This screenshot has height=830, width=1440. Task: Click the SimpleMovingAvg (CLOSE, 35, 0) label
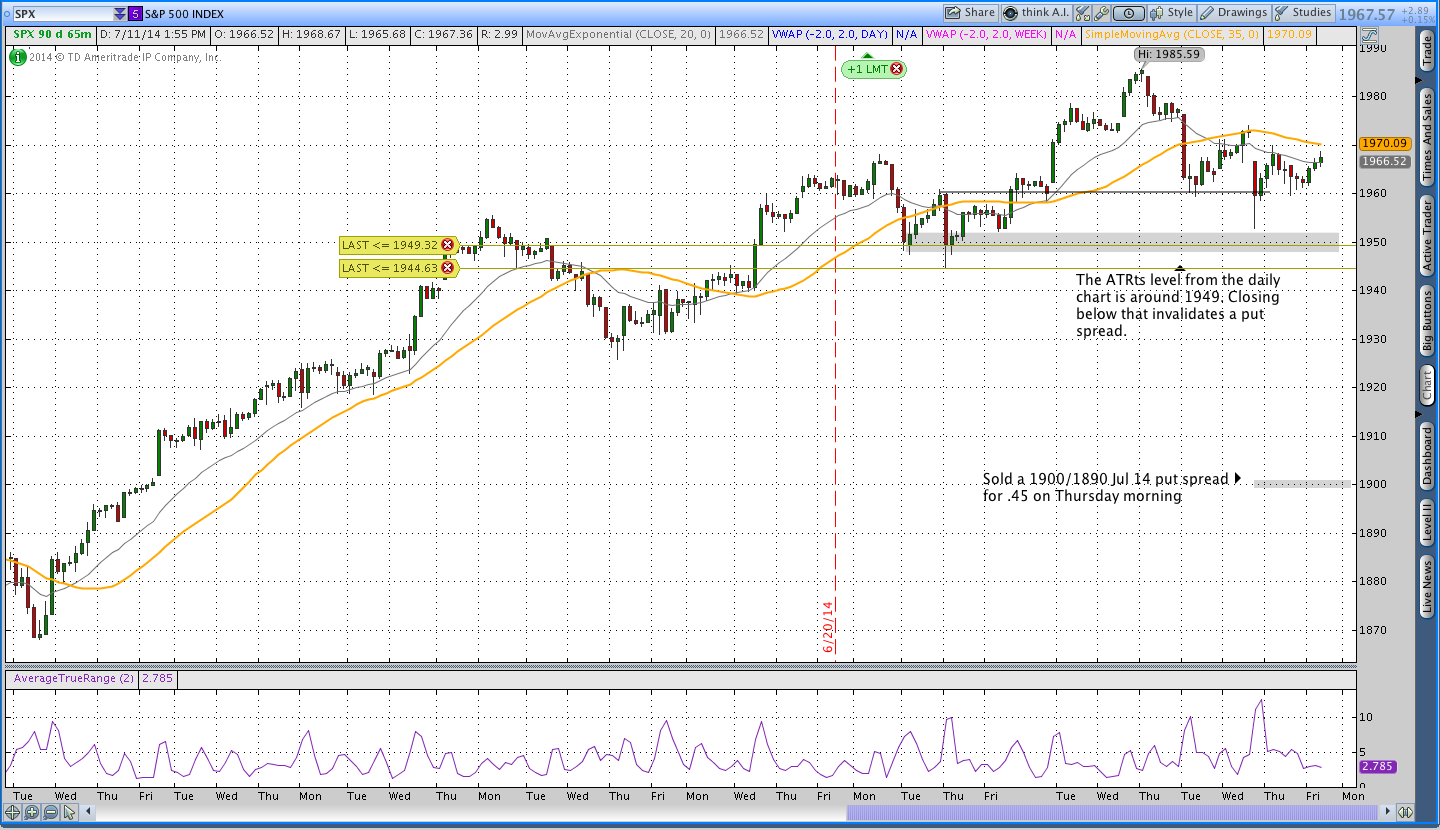coord(1173,34)
